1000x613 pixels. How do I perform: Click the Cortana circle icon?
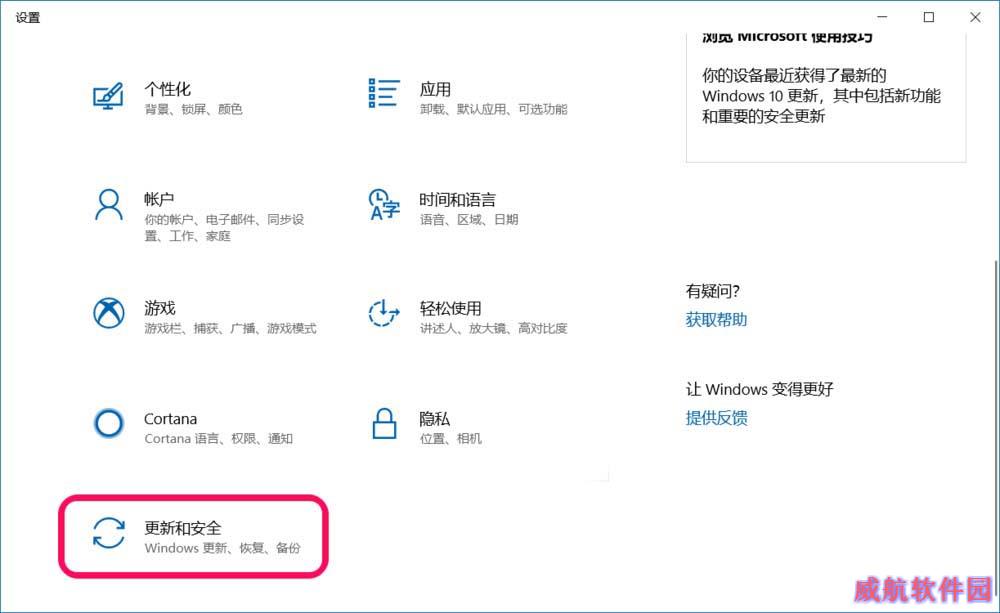pyautogui.click(x=109, y=424)
